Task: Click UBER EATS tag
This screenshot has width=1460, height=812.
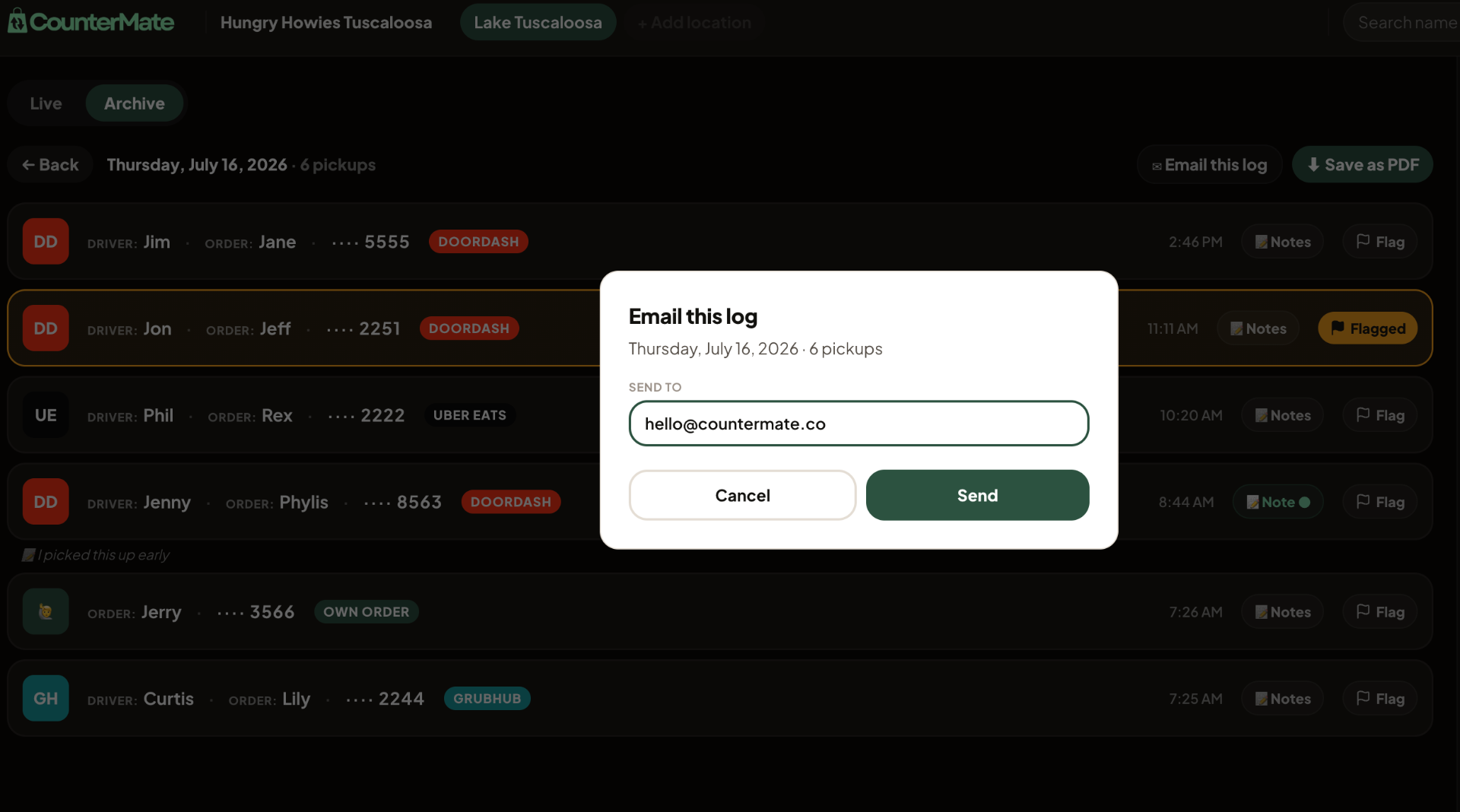Action: pyautogui.click(x=469, y=415)
